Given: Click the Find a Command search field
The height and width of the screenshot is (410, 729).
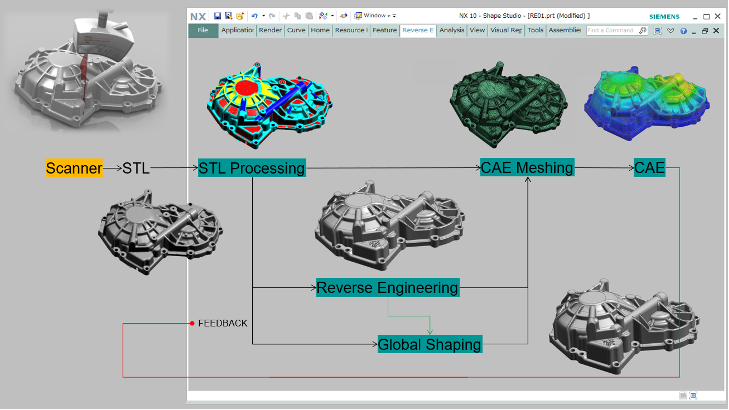Looking at the screenshot, I should (x=612, y=31).
